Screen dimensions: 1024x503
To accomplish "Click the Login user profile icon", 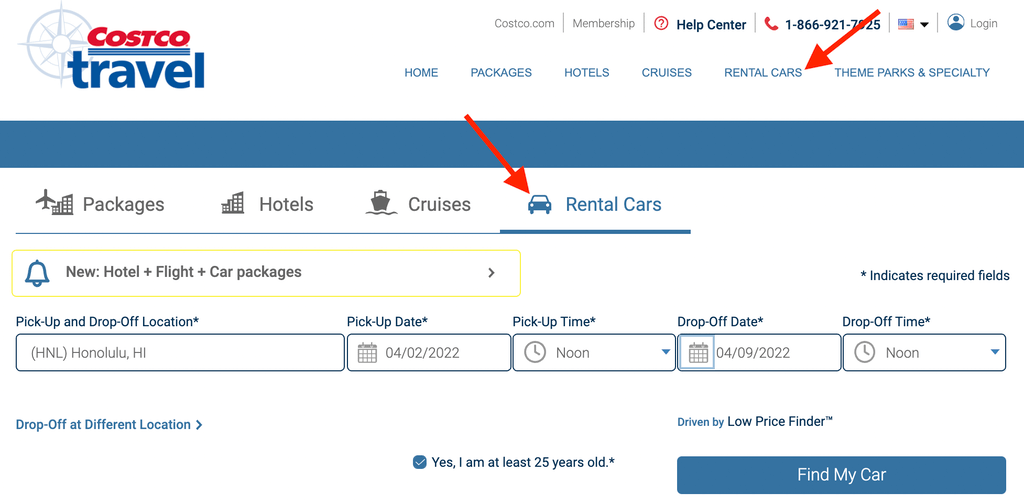I will tap(956, 22).
